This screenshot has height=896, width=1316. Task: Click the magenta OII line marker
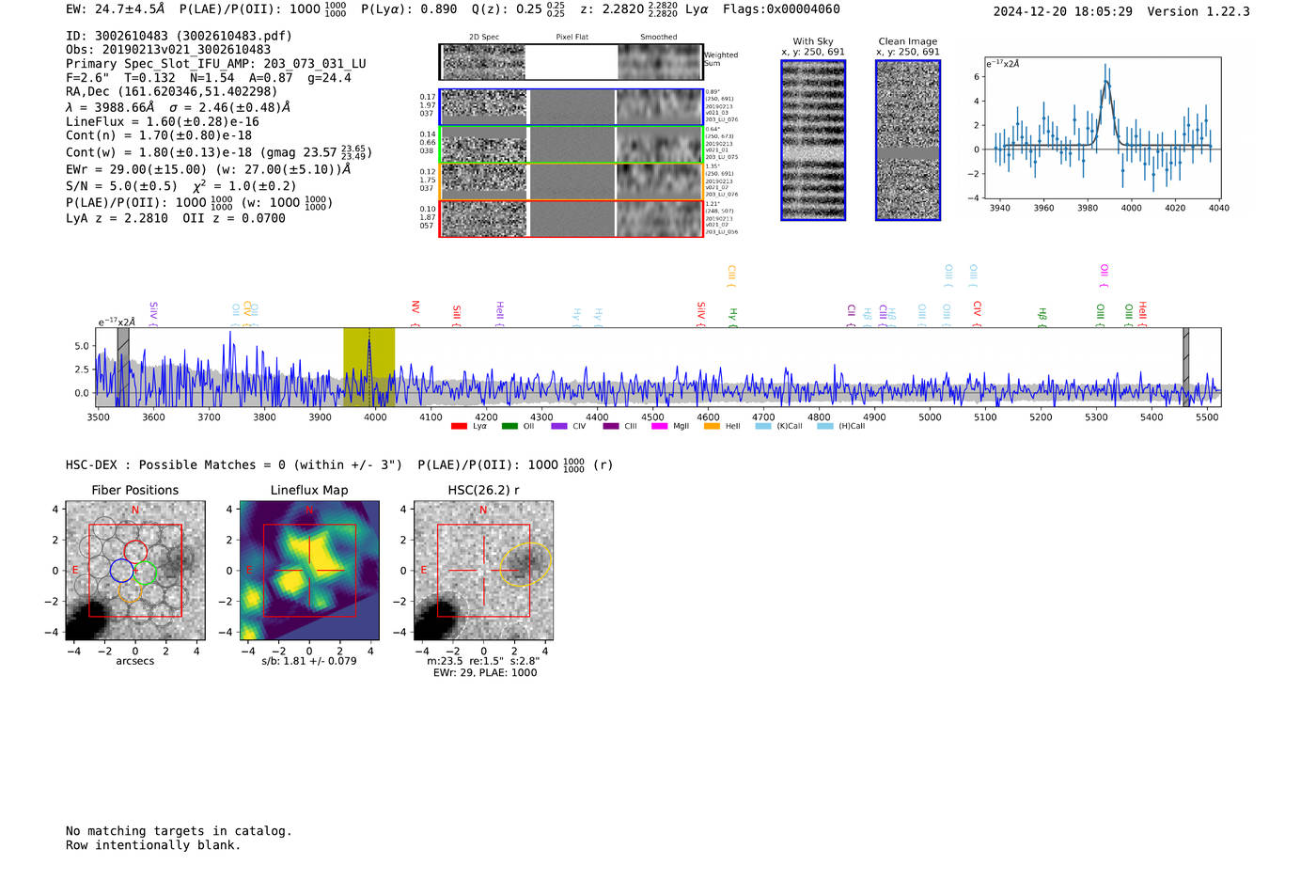point(1104,275)
